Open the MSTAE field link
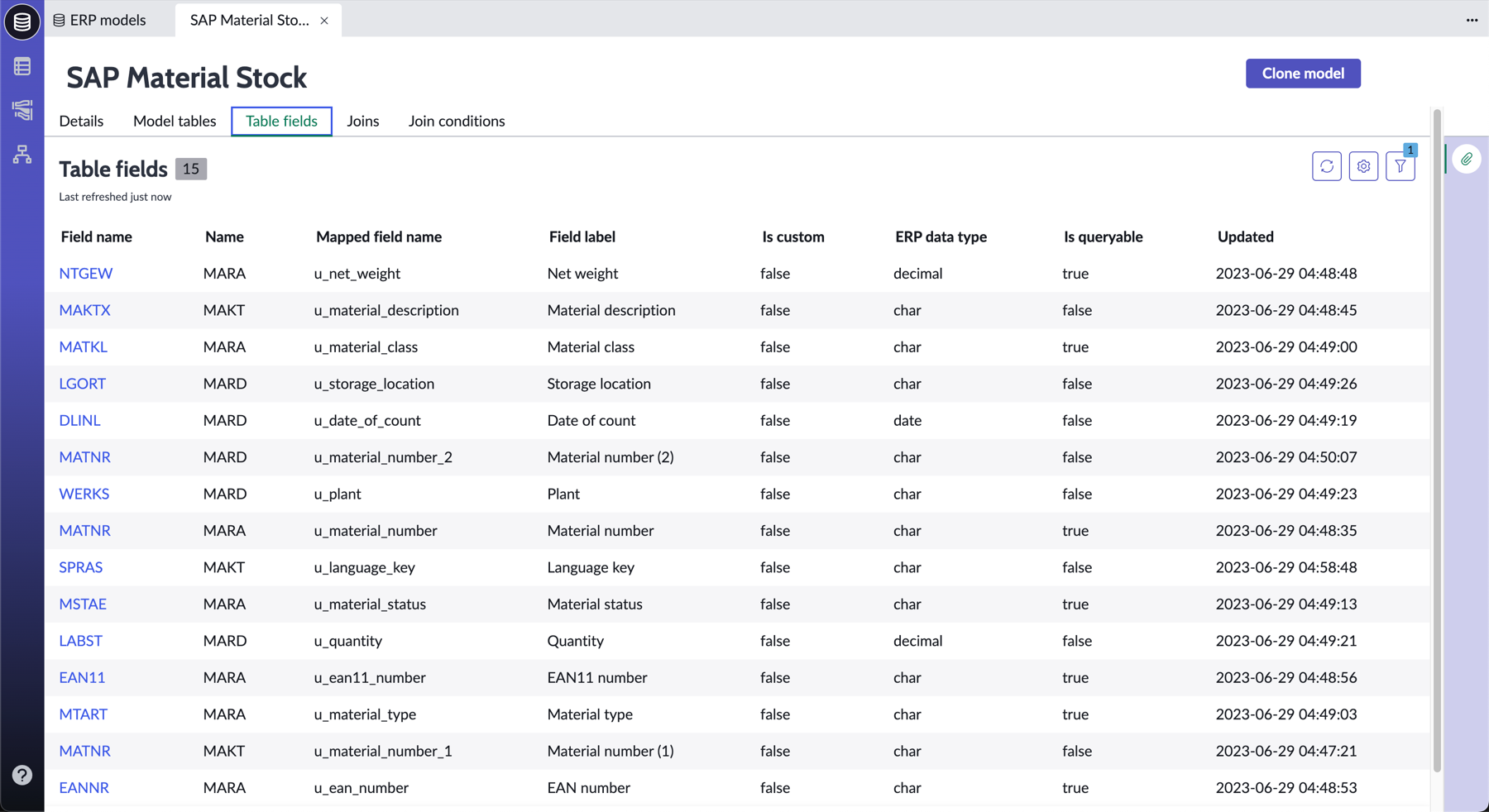The image size is (1489, 812). 83,604
